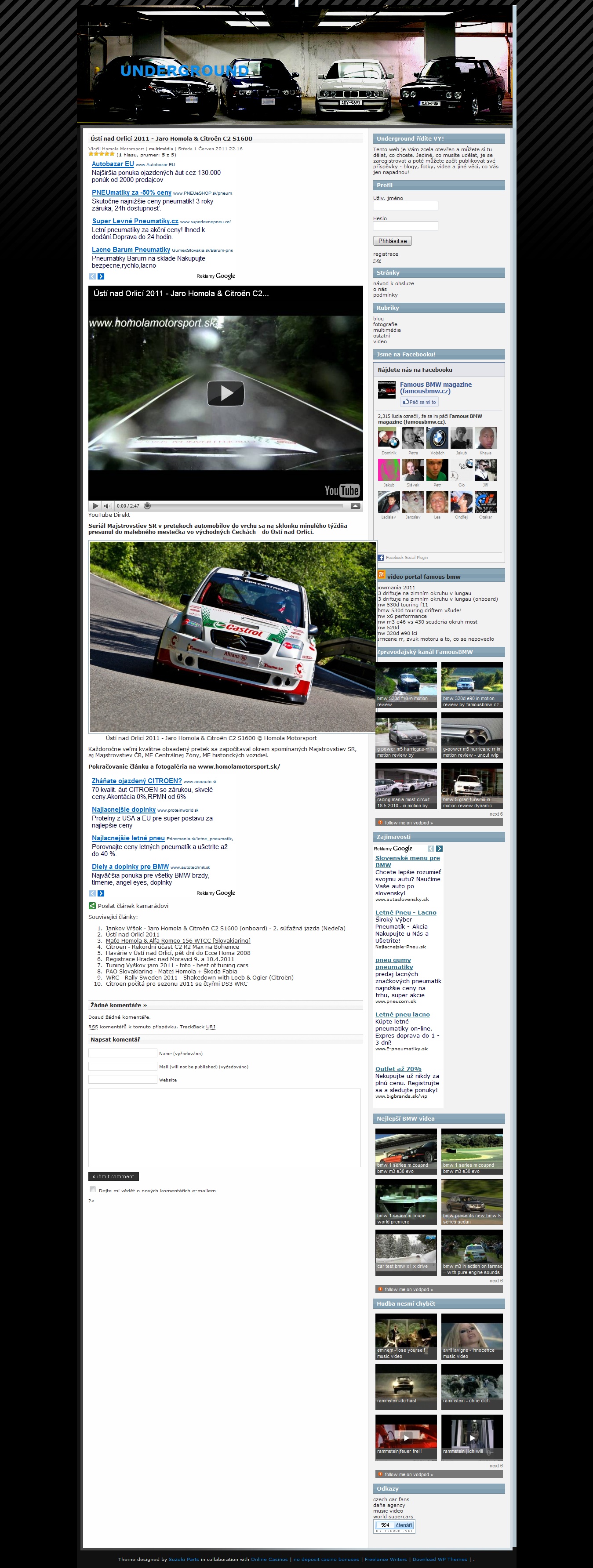
Task: Open Maťo Homola & Alfa Romeo 156 WTCC article
Action: coord(178,940)
